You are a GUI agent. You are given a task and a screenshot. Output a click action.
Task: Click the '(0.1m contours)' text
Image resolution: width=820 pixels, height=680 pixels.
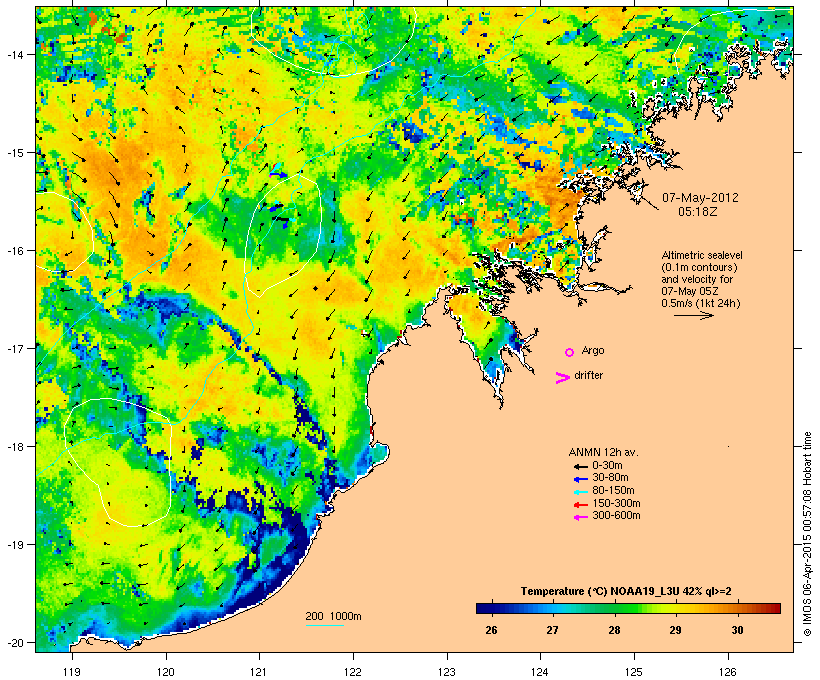point(700,267)
